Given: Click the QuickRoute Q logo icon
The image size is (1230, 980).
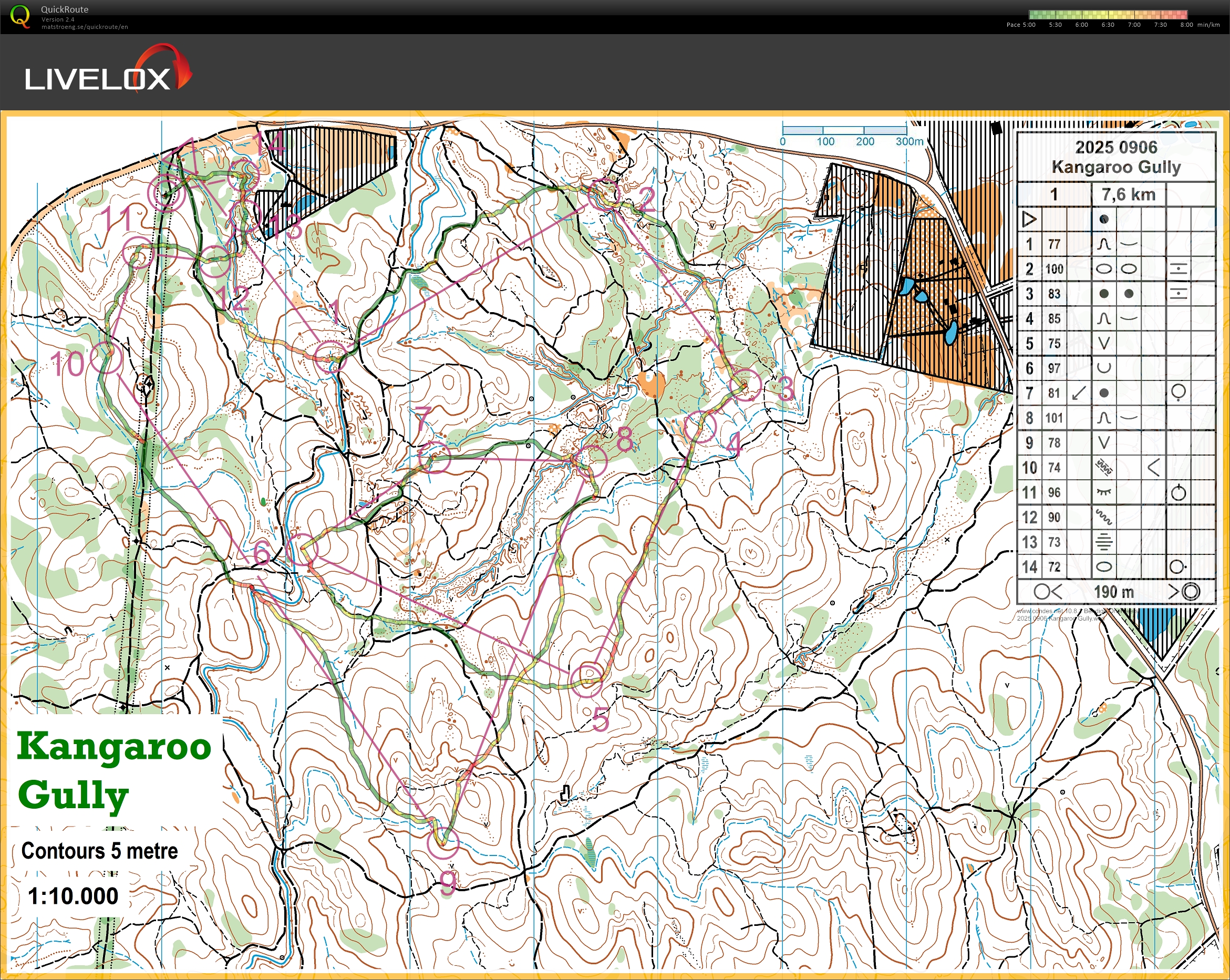Looking at the screenshot, I should pos(20,16).
